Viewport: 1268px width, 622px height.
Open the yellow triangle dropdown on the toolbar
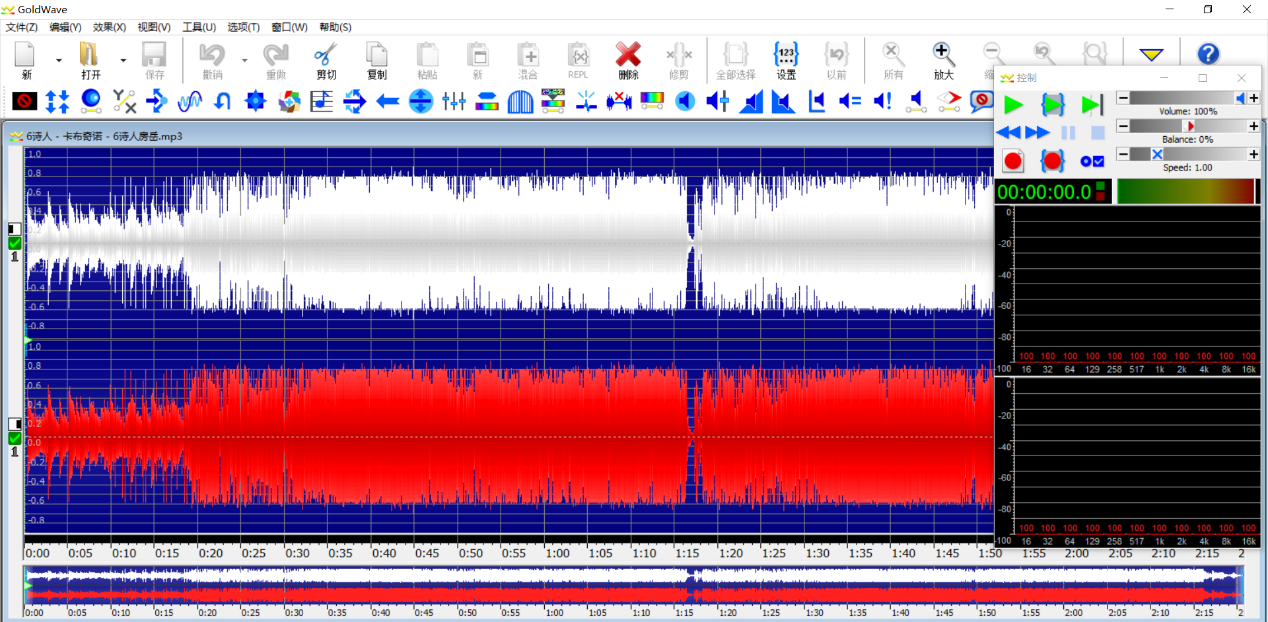(1151, 55)
